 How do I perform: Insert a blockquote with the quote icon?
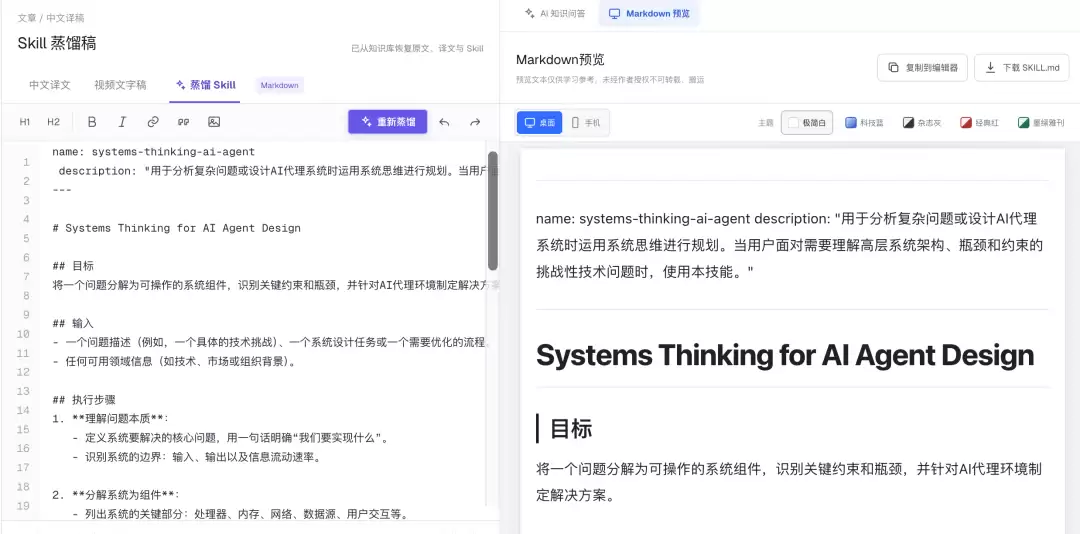pos(183,122)
